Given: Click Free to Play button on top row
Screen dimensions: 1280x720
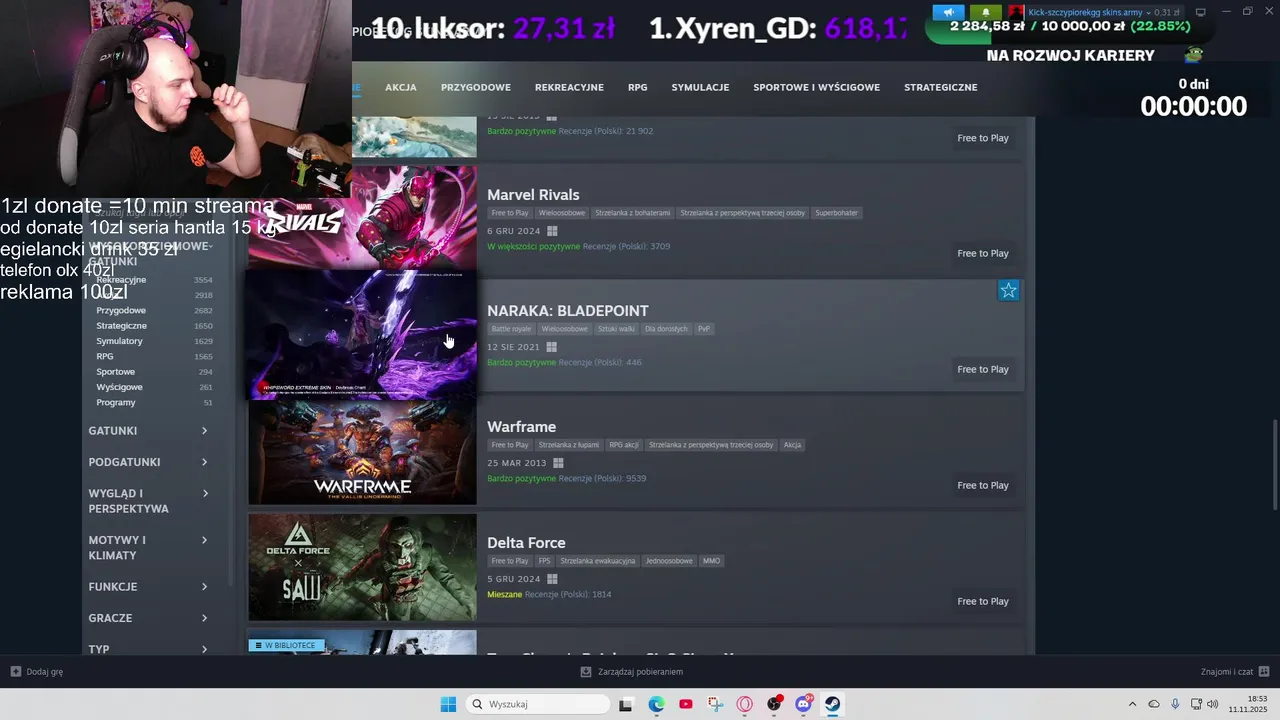Looking at the screenshot, I should tap(983, 138).
